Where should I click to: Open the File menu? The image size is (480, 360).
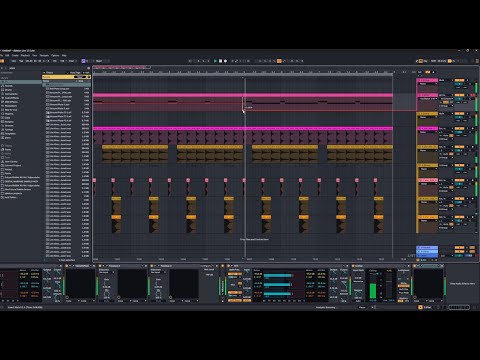click(2, 55)
